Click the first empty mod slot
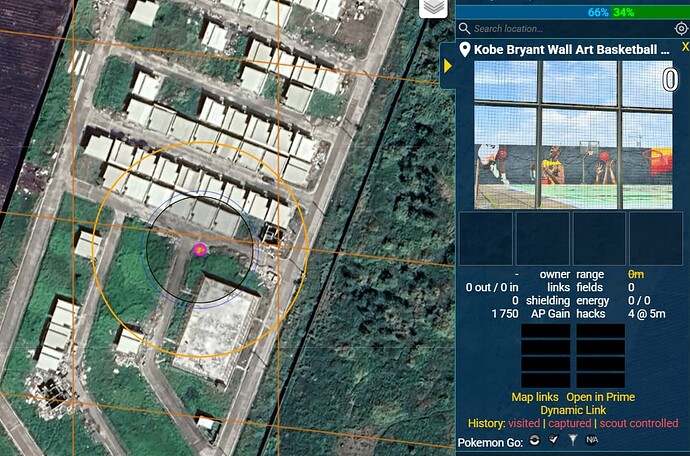The image size is (690, 456). click(486, 239)
